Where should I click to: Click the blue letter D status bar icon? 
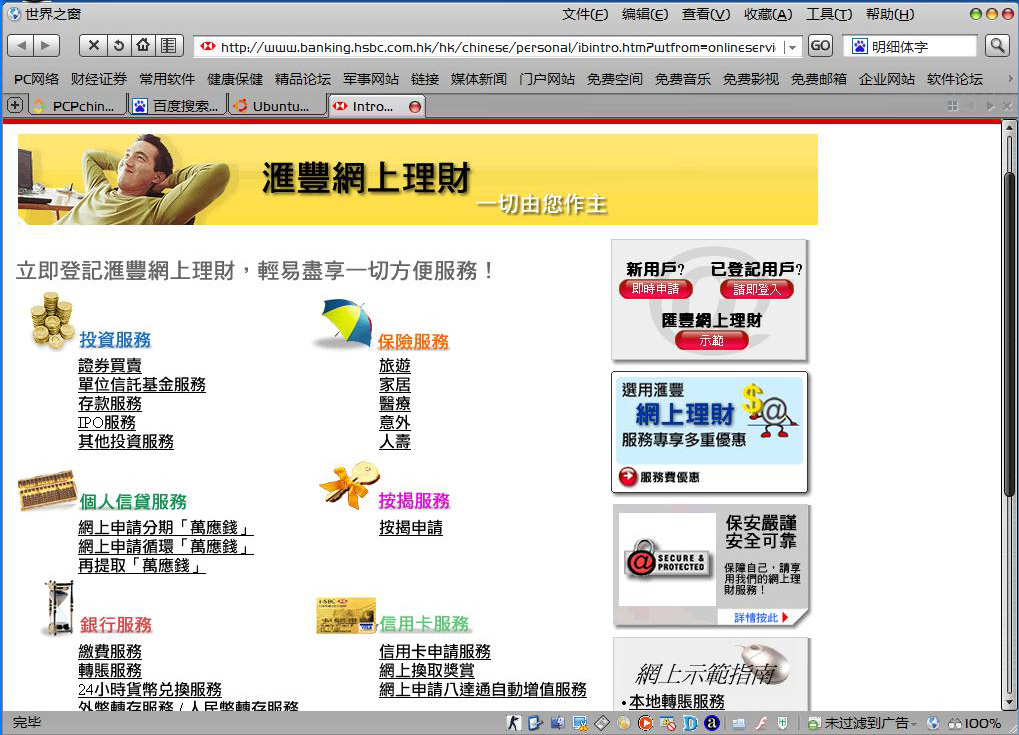coord(690,723)
